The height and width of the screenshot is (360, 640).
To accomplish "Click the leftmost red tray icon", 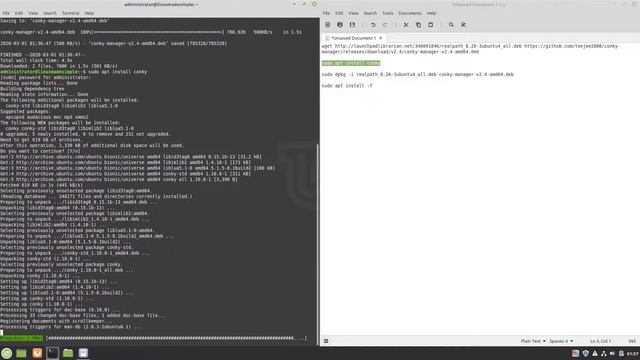I will point(575,353).
